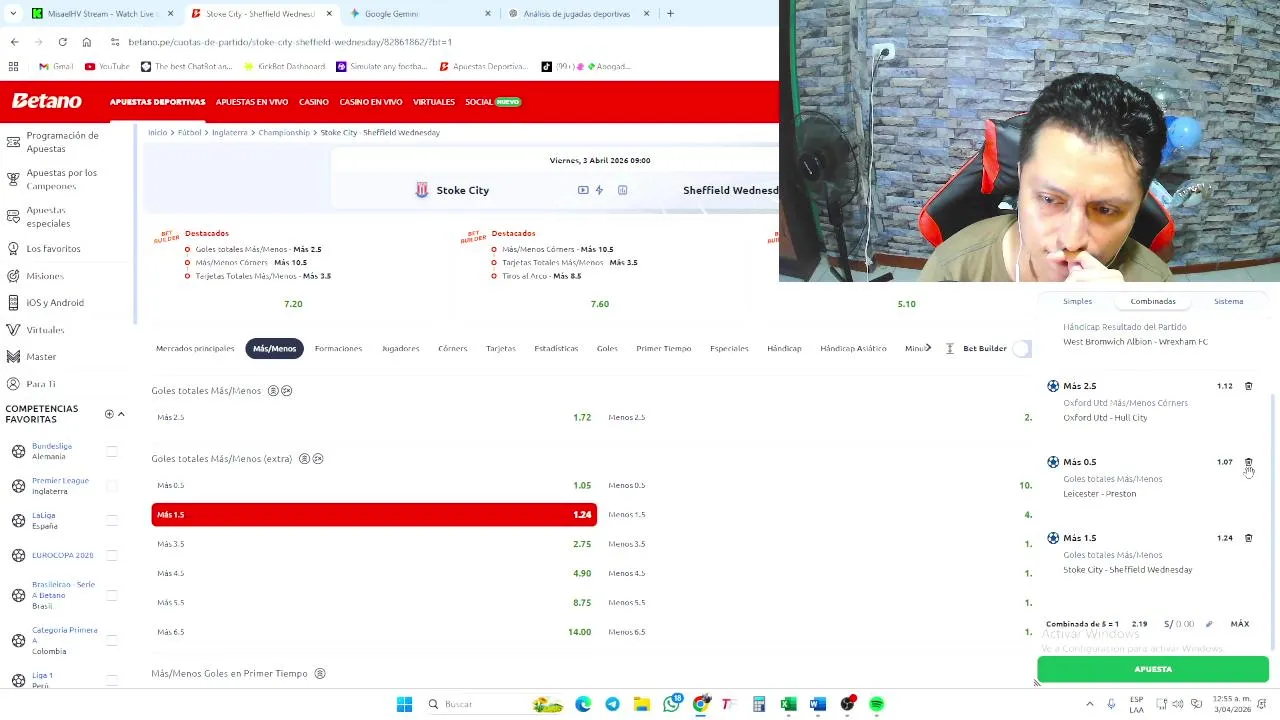1280x720 pixels.
Task: Select the Simples bet slip tab
Action: [x=1077, y=301]
